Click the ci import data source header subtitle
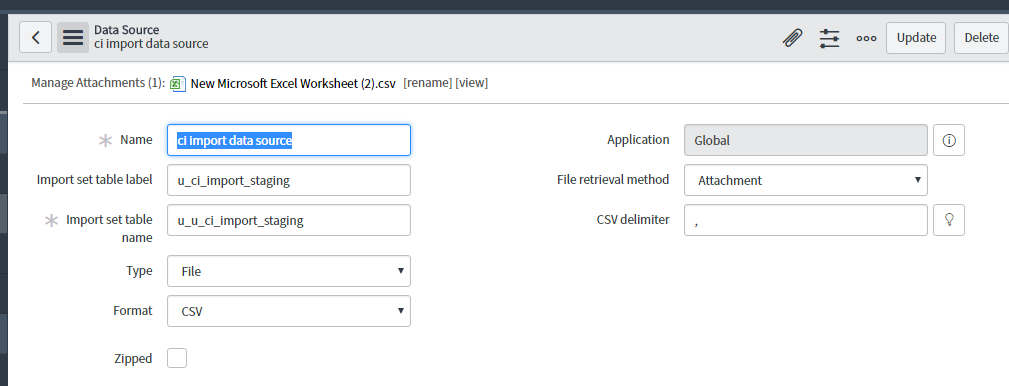This screenshot has width=1009, height=386. (x=151, y=44)
